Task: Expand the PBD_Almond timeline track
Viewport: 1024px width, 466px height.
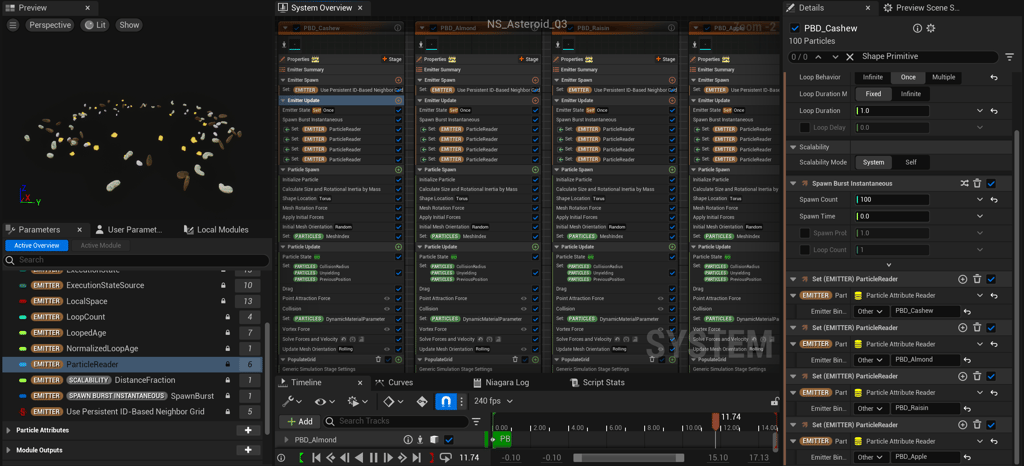Action: tap(287, 439)
